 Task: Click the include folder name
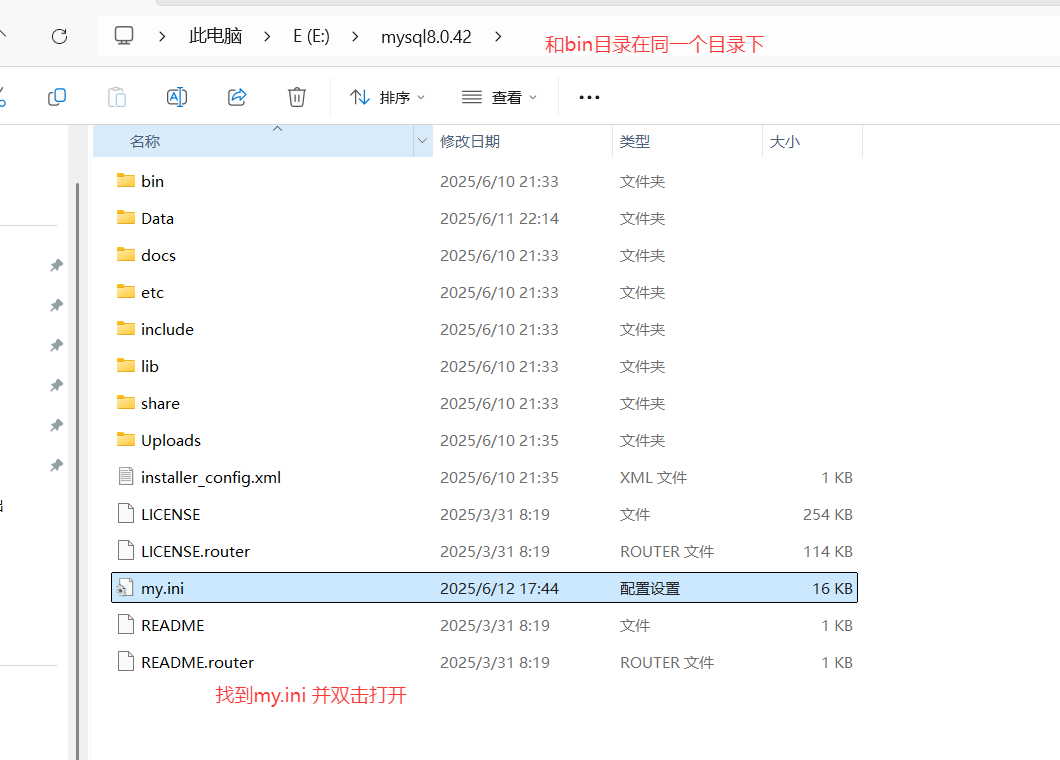[x=167, y=329]
